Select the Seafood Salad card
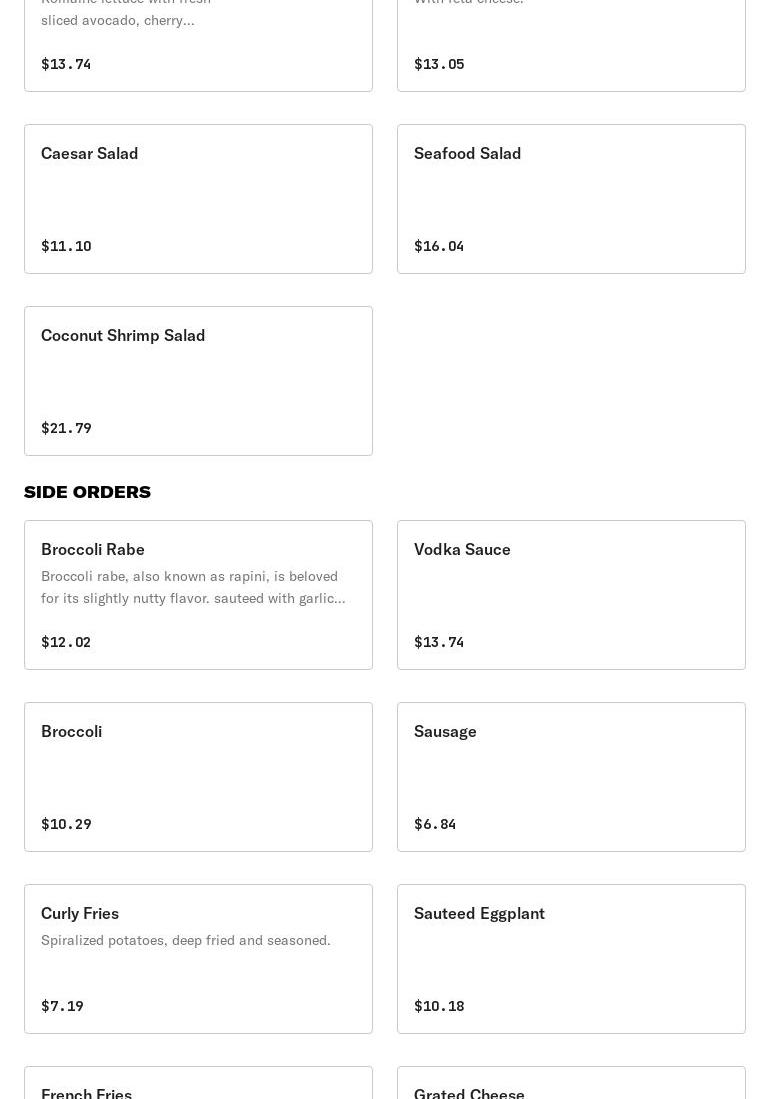The width and height of the screenshot is (770, 1099). pos(571,199)
